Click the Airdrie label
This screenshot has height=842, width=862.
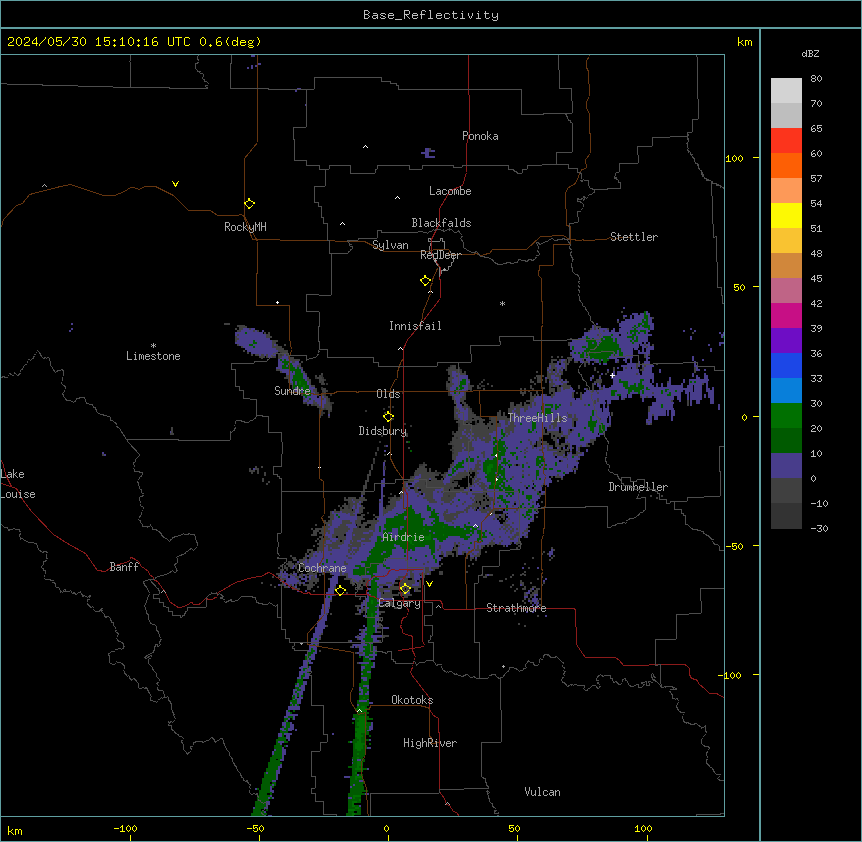pos(403,537)
